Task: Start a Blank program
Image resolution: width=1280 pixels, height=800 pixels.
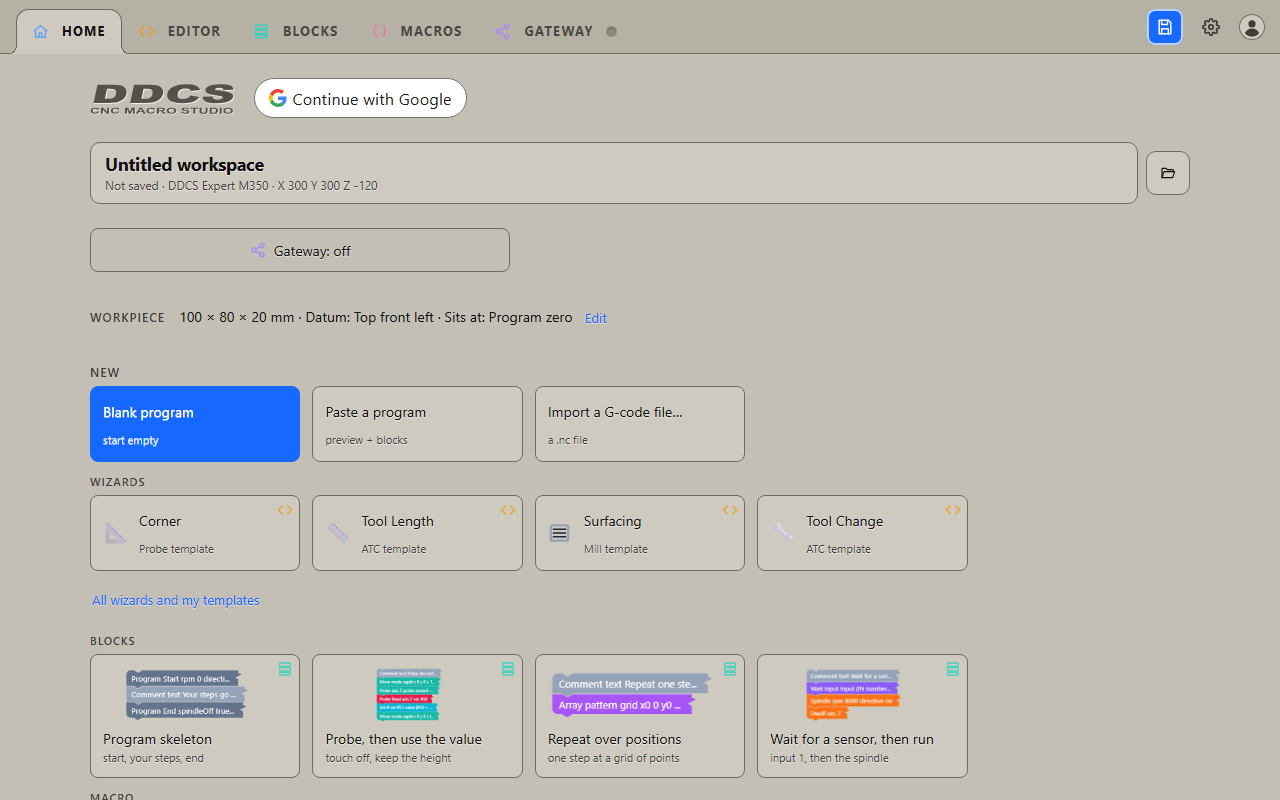Action: click(195, 424)
